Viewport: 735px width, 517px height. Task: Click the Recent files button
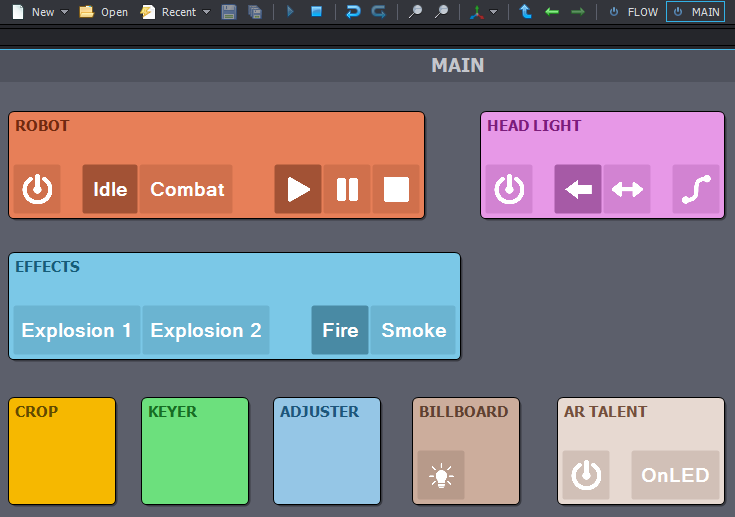[168, 12]
